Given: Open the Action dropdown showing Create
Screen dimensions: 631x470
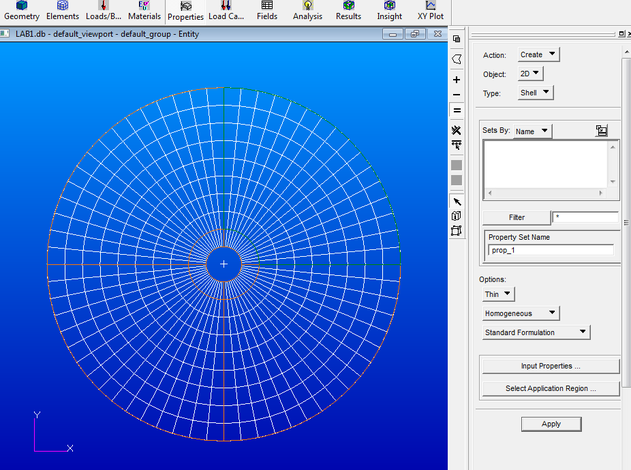Looking at the screenshot, I should tap(539, 55).
